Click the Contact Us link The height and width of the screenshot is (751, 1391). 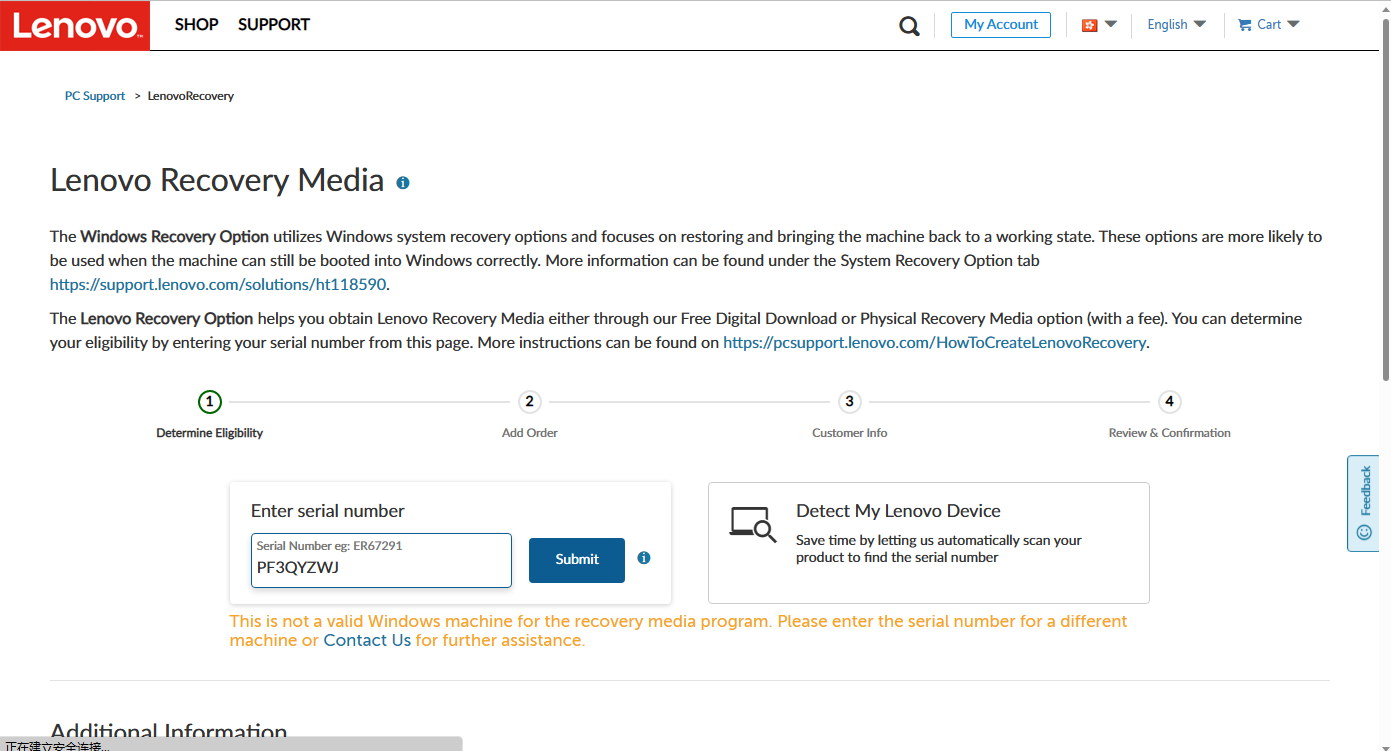367,640
